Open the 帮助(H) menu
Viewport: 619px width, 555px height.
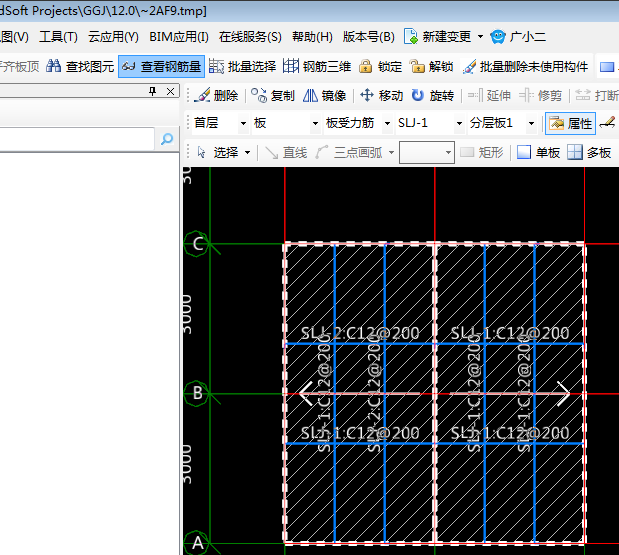tap(312, 37)
